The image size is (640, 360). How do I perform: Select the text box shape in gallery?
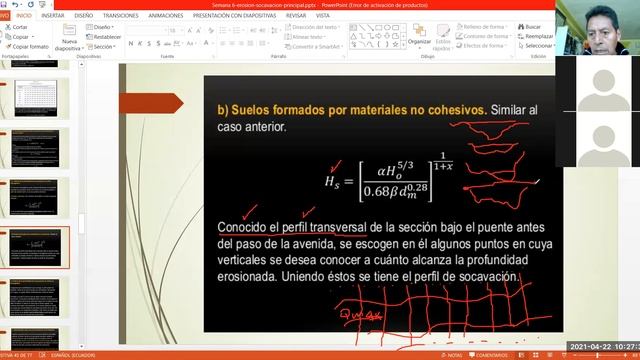[x=353, y=28]
